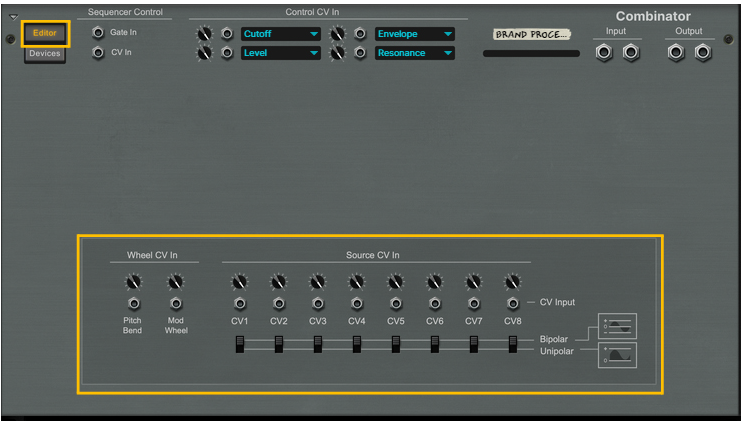Screen dimensions: 745x424
Task: Toggle the CV7 bipolar/unipolar switch
Action: [473, 345]
